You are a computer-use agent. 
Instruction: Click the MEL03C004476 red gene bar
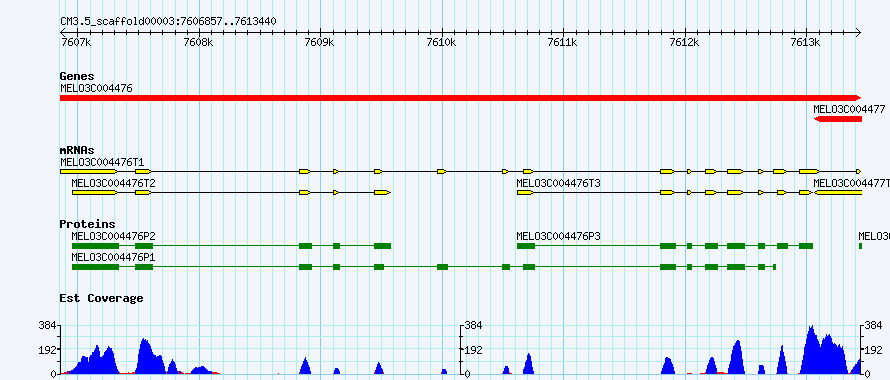460,98
